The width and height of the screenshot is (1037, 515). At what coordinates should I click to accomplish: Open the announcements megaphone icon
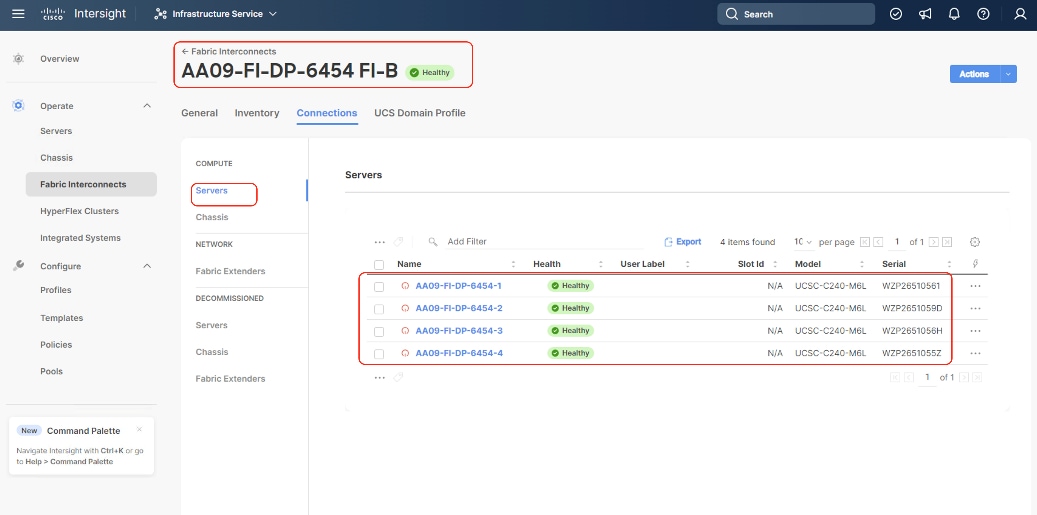tap(925, 14)
